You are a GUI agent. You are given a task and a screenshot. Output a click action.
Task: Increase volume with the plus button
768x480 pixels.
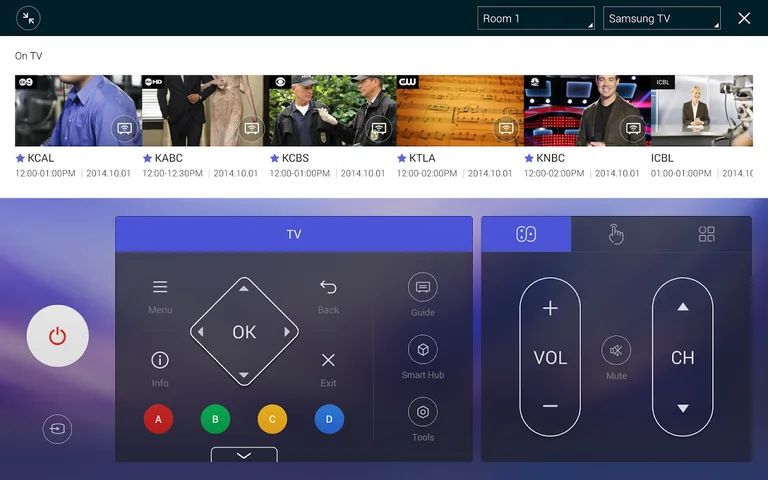click(550, 308)
